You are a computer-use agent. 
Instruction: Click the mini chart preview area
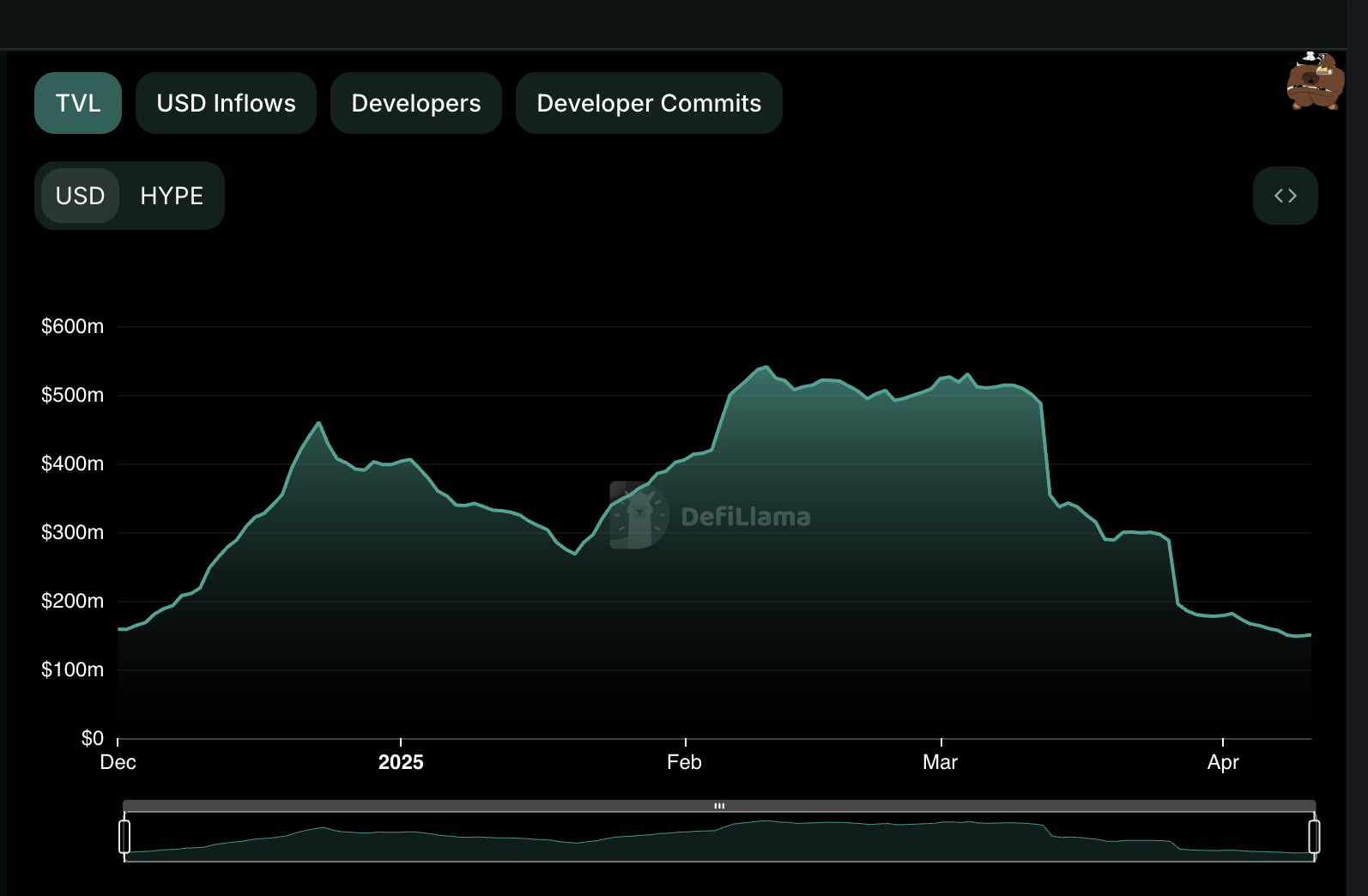[719, 837]
